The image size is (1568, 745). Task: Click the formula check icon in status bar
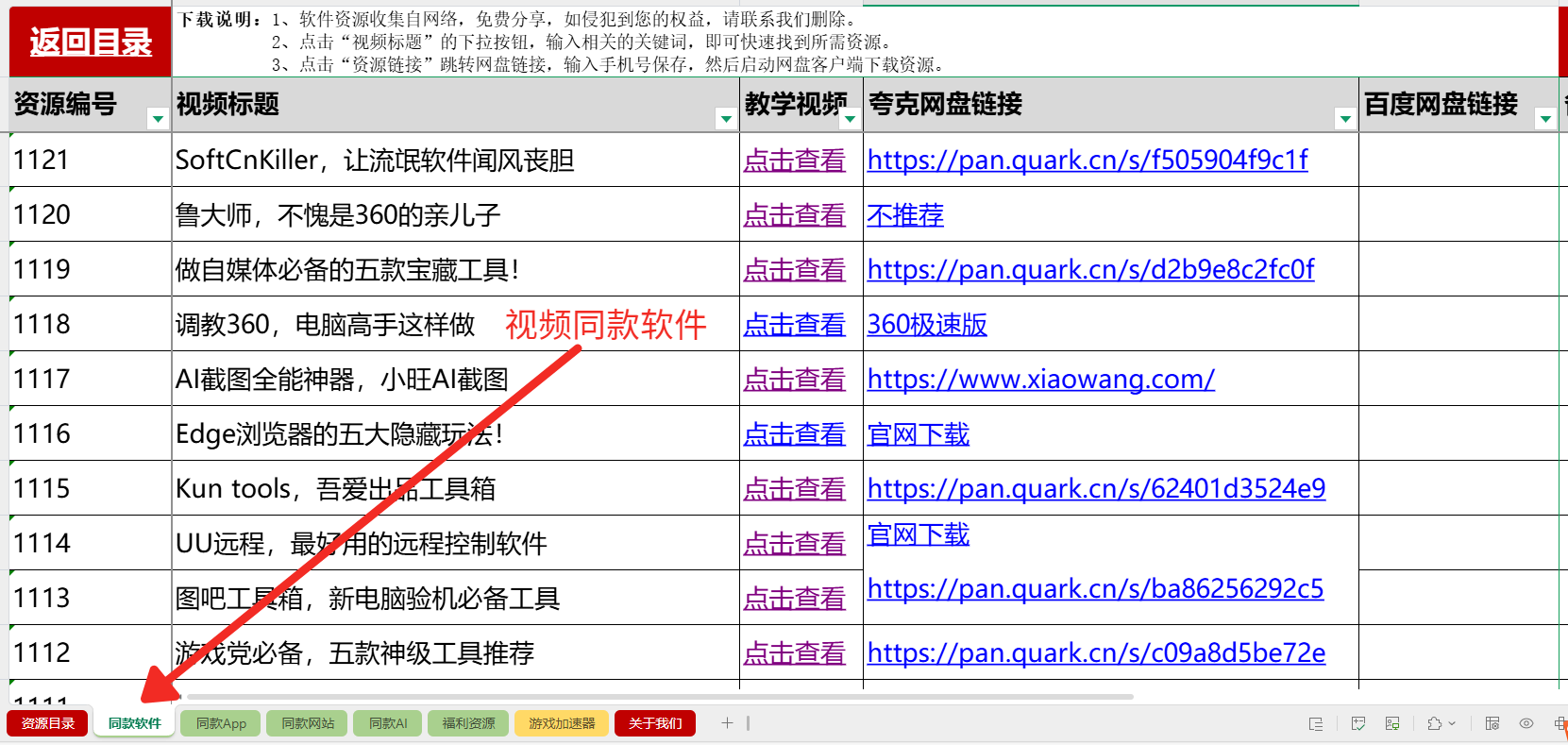coord(1358,723)
